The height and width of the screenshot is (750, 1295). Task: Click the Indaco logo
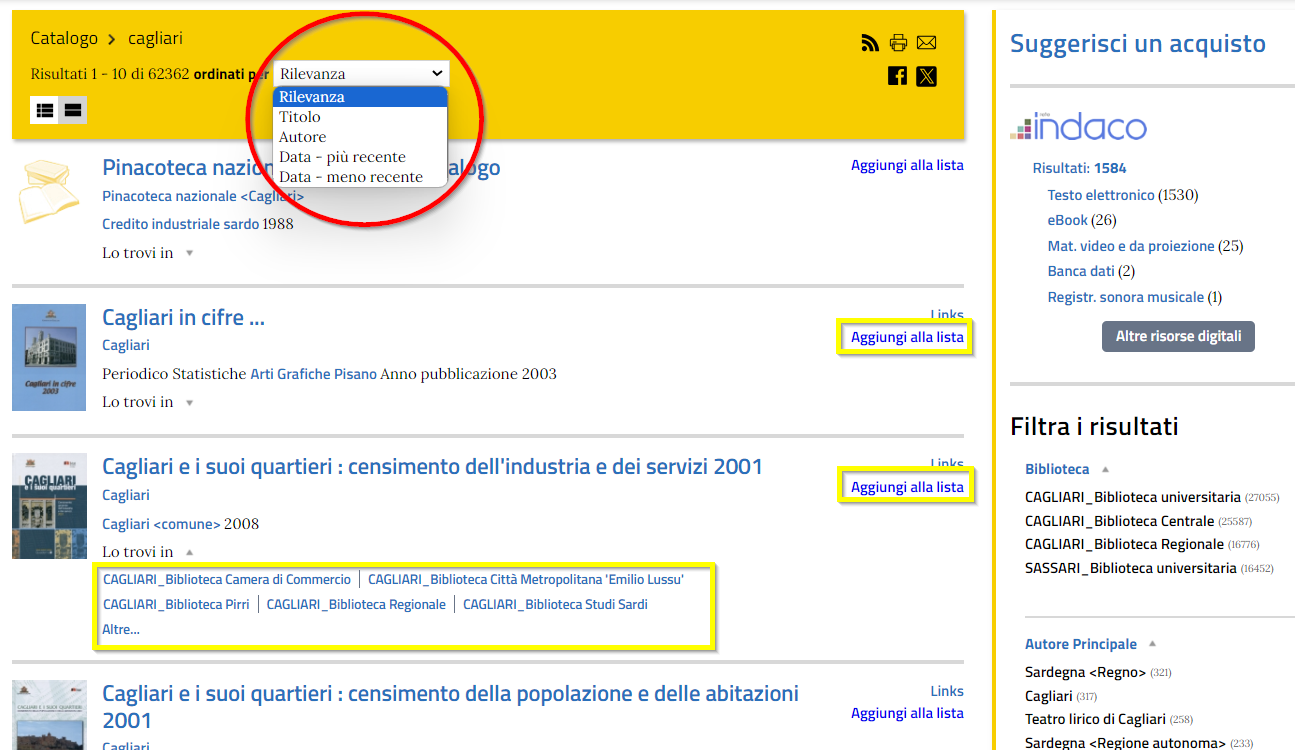[x=1079, y=127]
